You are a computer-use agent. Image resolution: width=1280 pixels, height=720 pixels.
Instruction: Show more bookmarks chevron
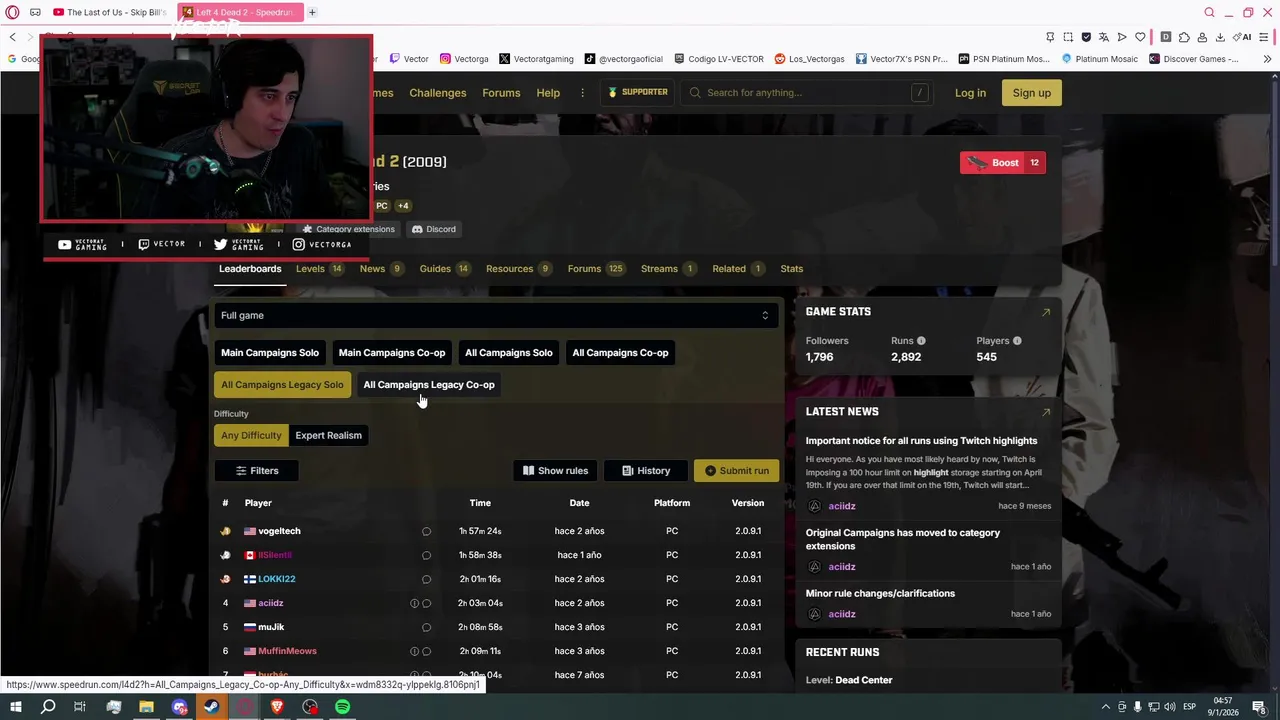[1267, 59]
